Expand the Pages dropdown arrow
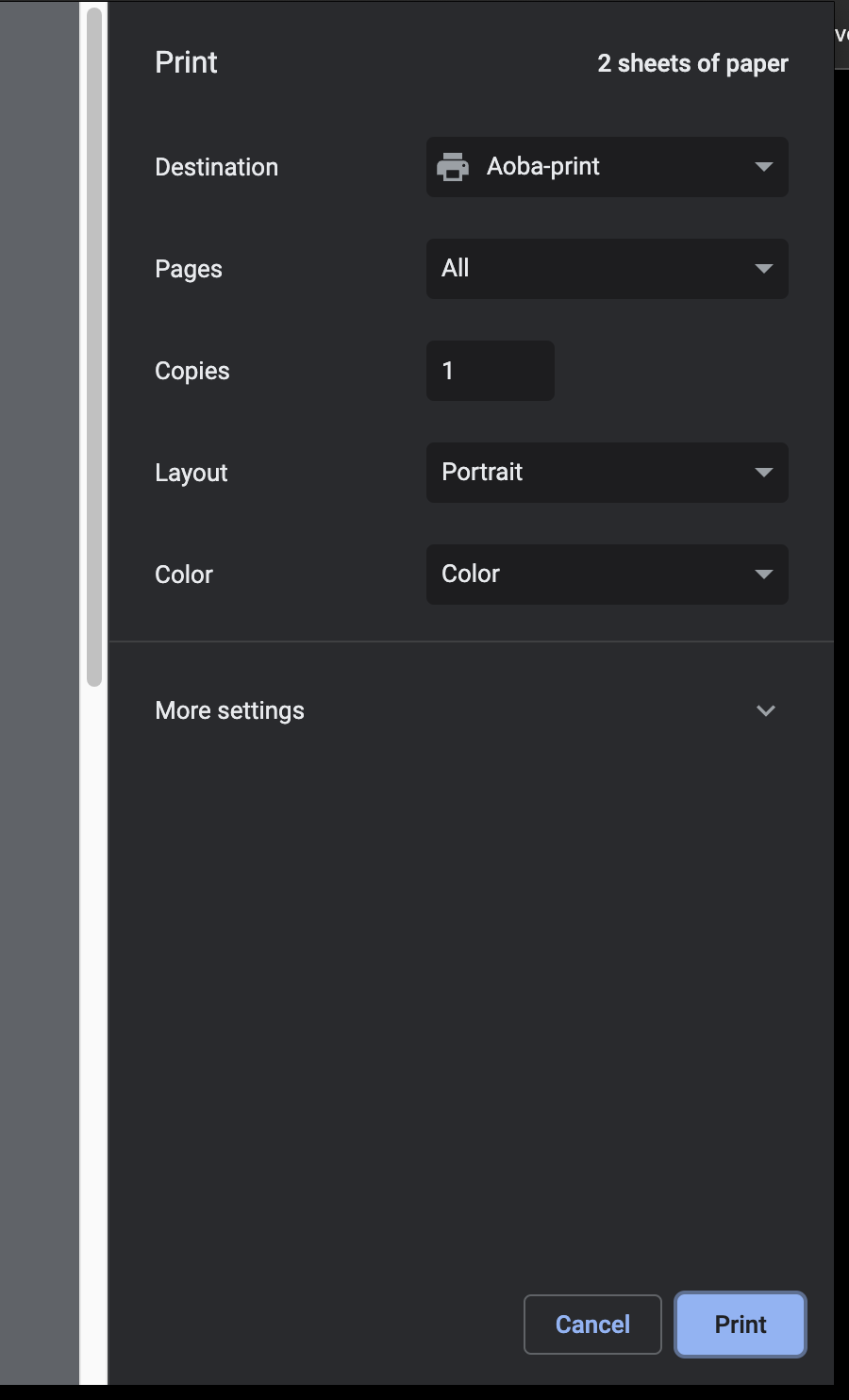The height and width of the screenshot is (1400, 849). point(763,269)
